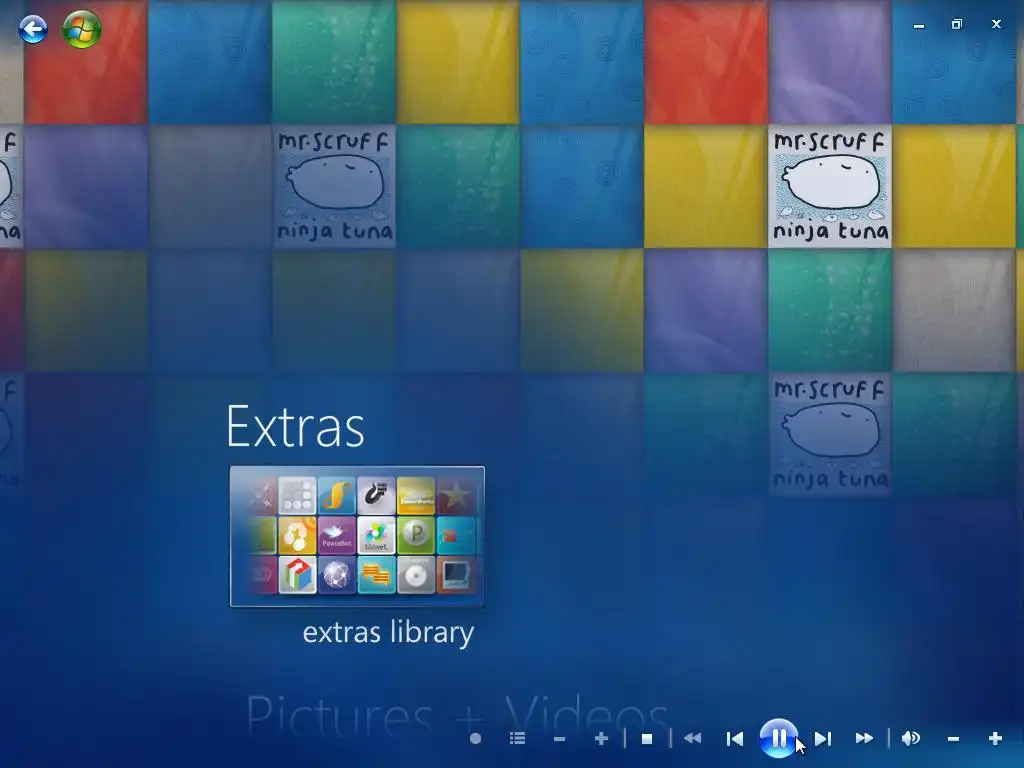Fast forward with the double right arrows
This screenshot has height=768, width=1024.
tap(864, 739)
